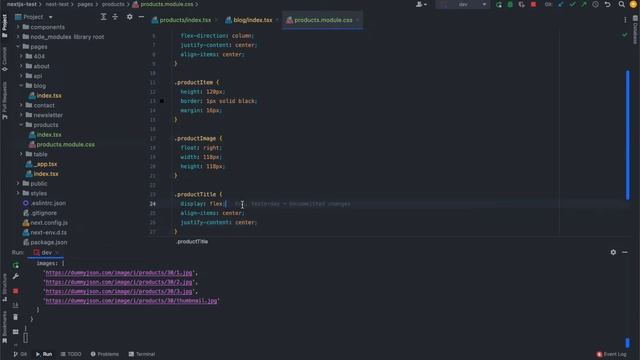Open the Terminal tool window
This screenshot has width=640, height=360.
(x=142, y=354)
